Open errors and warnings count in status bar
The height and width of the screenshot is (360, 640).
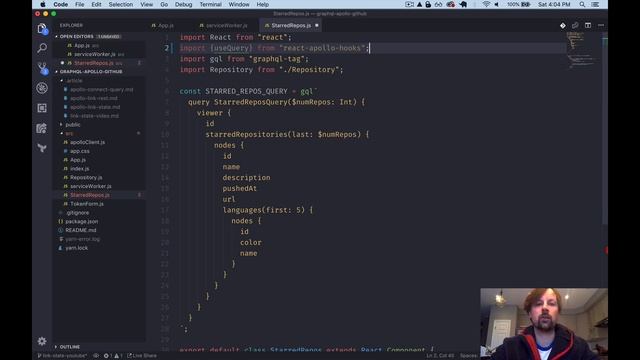point(113,356)
